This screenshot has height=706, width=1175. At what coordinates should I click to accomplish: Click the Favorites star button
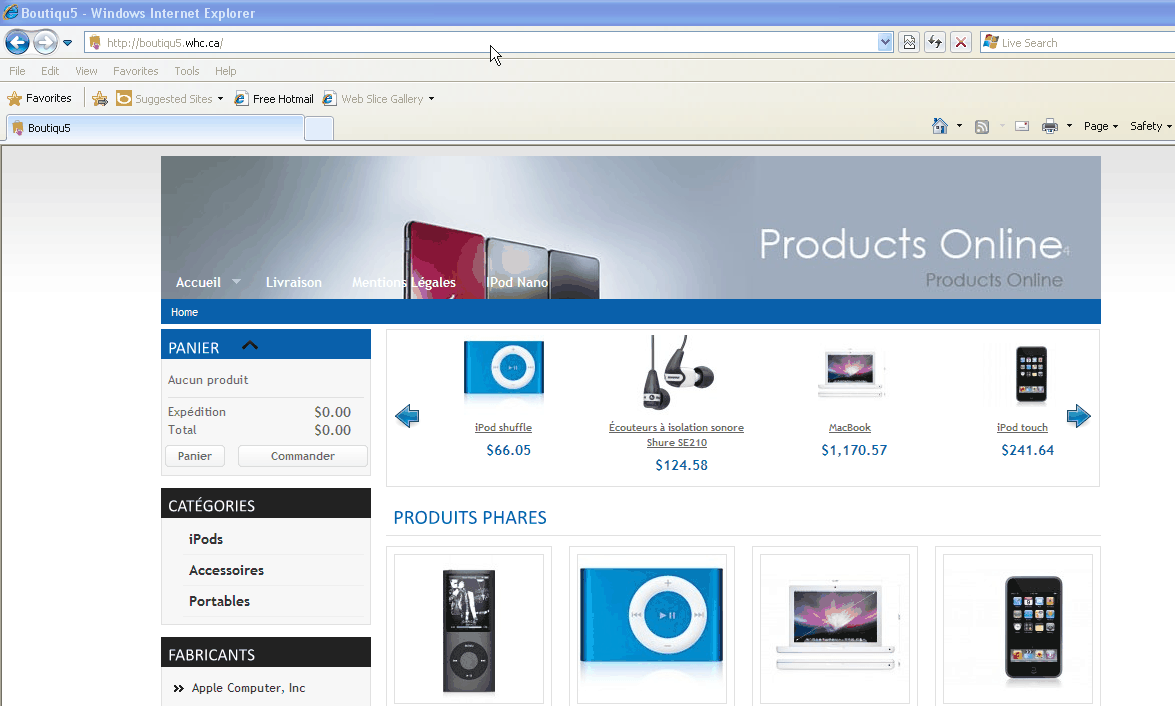click(39, 98)
